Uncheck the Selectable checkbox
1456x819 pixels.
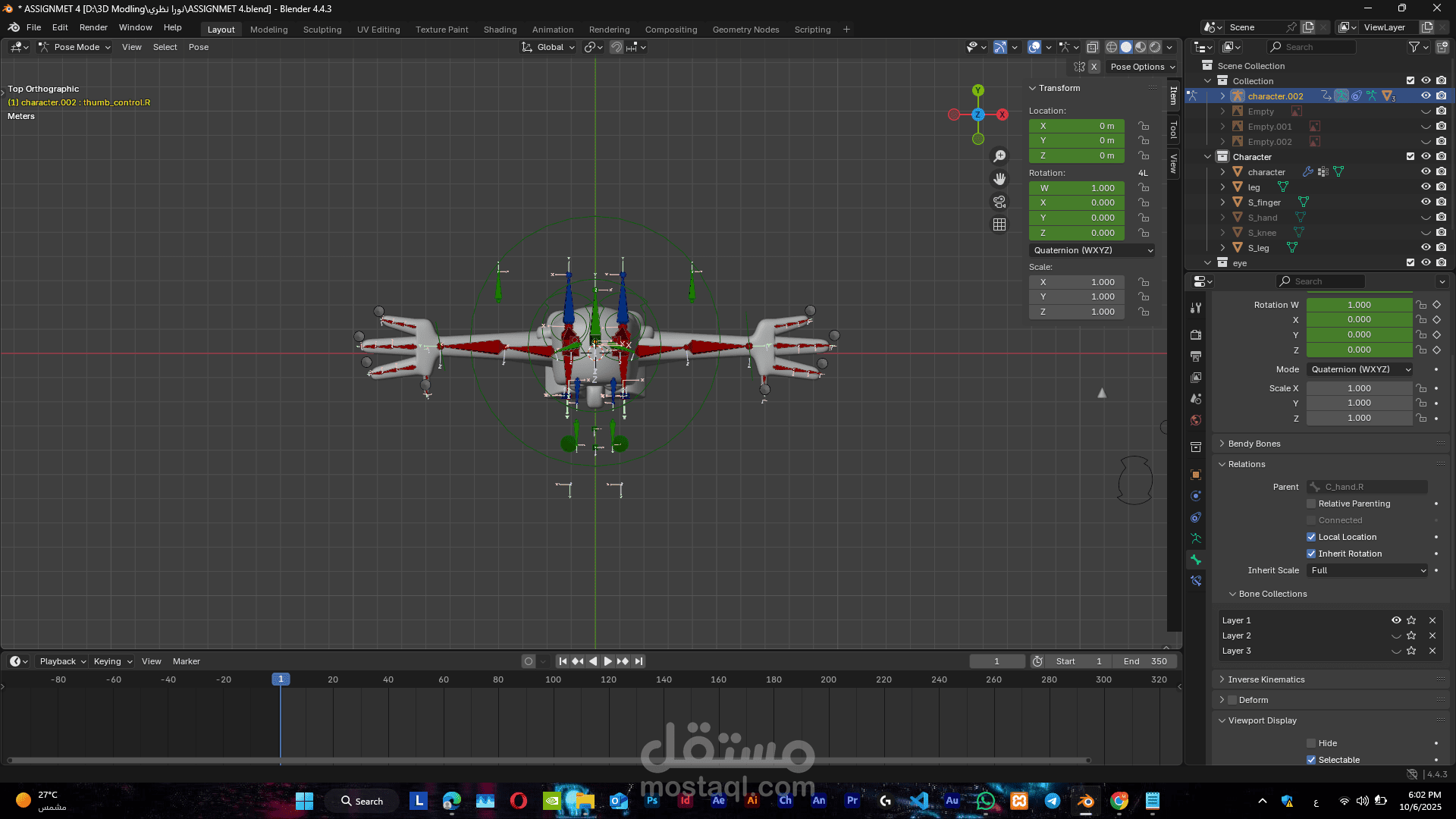pyautogui.click(x=1311, y=760)
